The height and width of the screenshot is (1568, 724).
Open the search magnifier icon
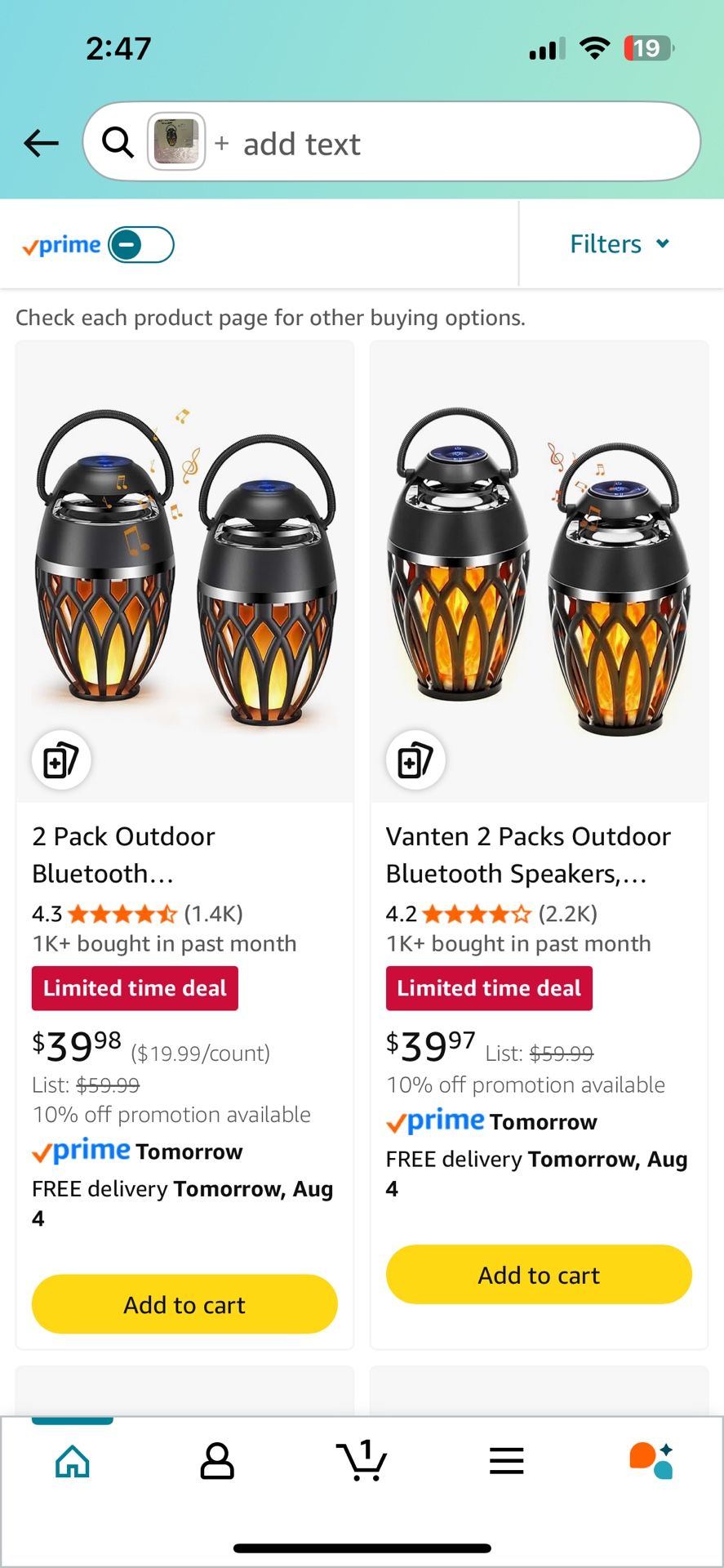(117, 141)
